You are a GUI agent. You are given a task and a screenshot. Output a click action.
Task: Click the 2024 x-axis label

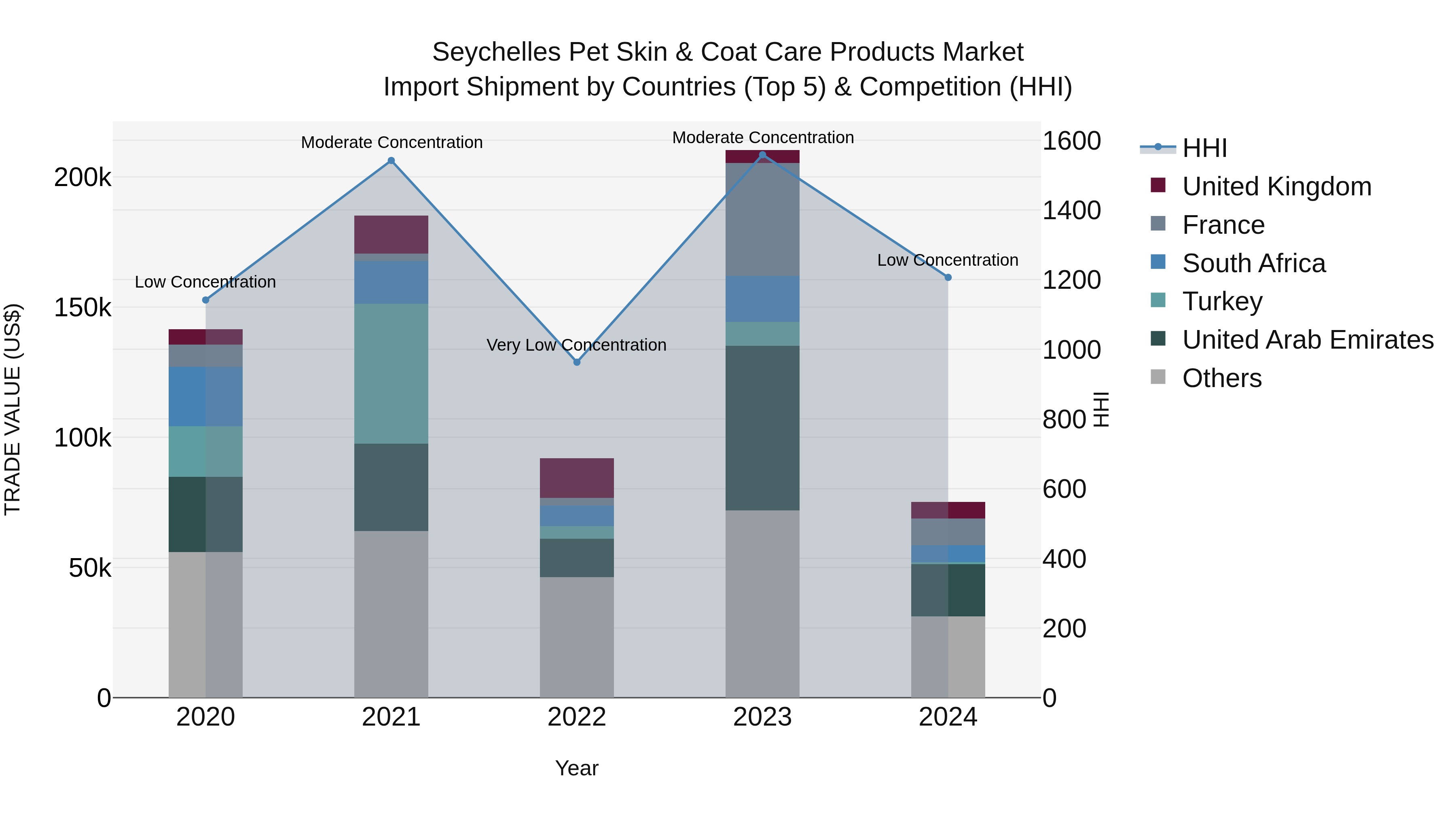coord(948,717)
